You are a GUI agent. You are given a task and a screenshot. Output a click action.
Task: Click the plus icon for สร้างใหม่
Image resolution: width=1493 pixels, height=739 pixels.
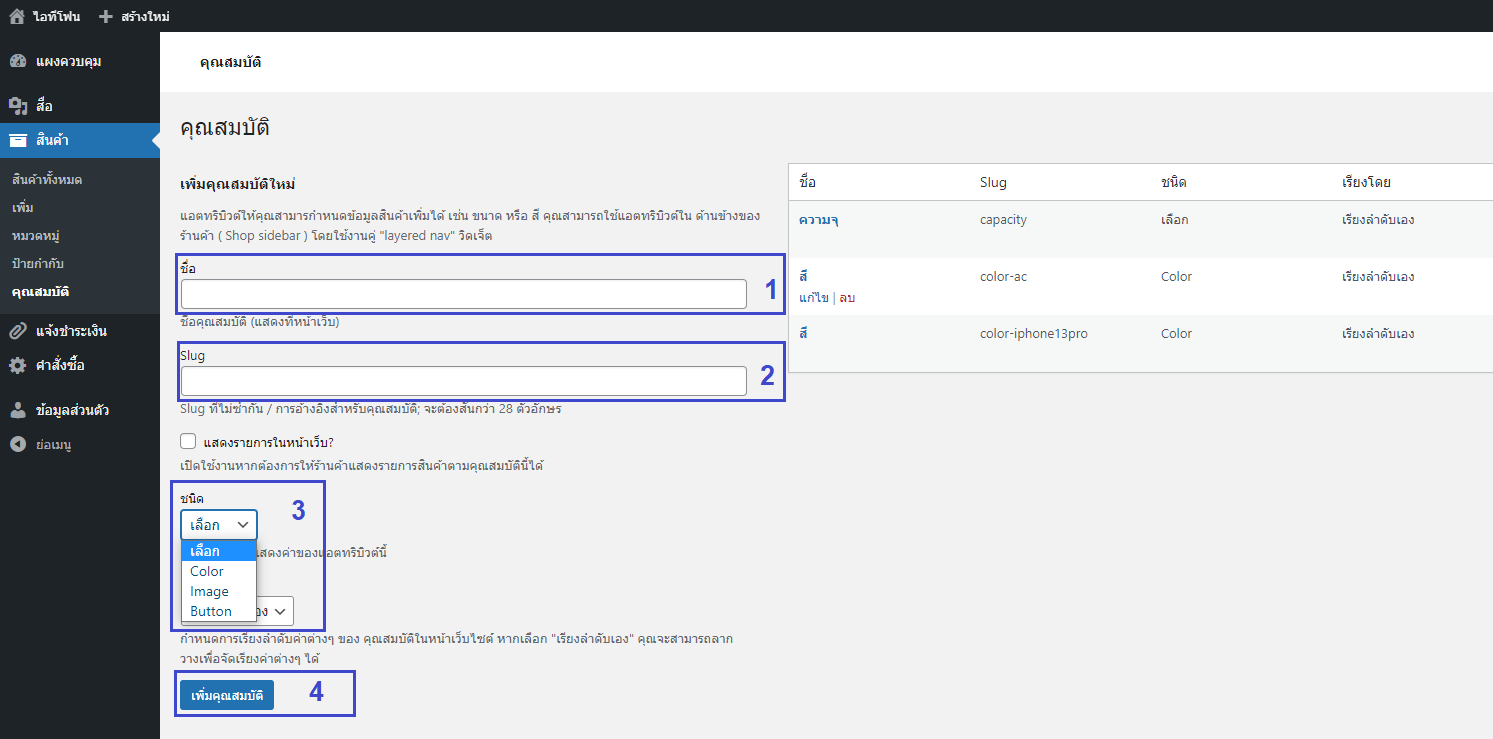coord(106,16)
